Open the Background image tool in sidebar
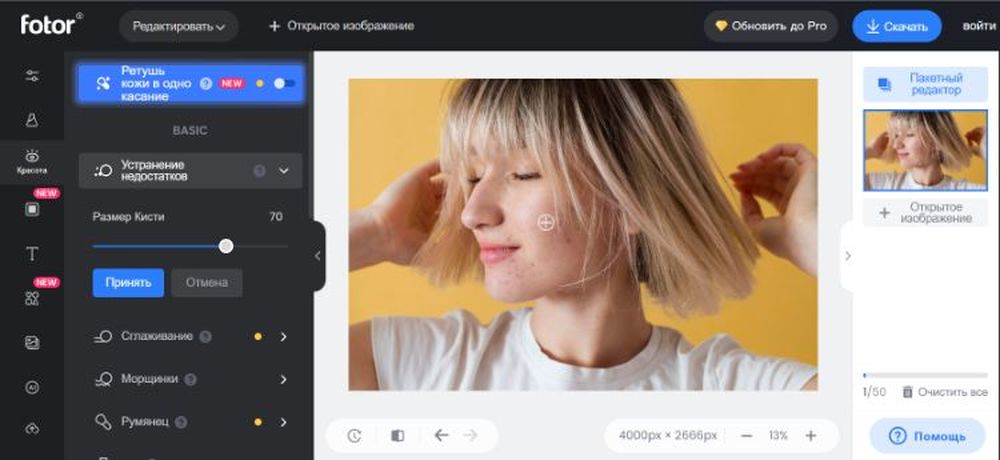This screenshot has width=1000, height=460. 32,343
